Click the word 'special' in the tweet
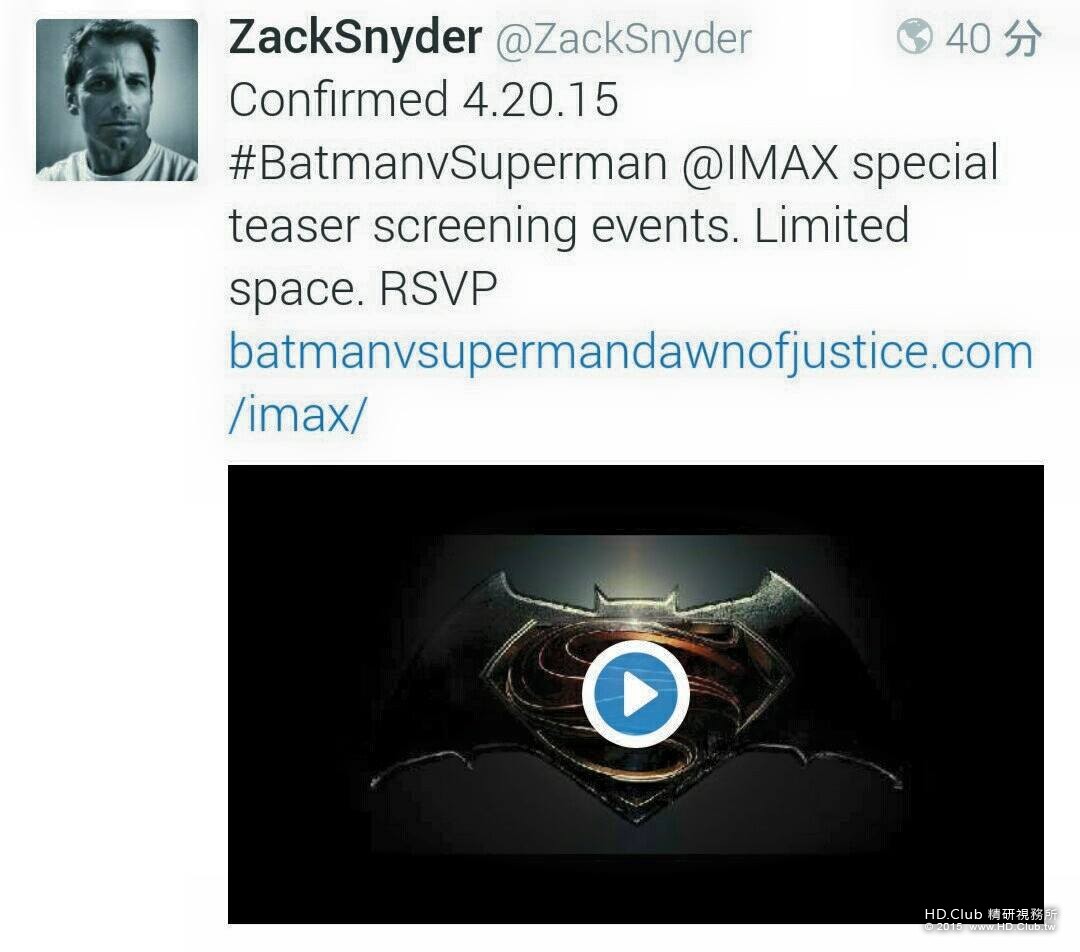This screenshot has width=1080, height=952. click(925, 165)
